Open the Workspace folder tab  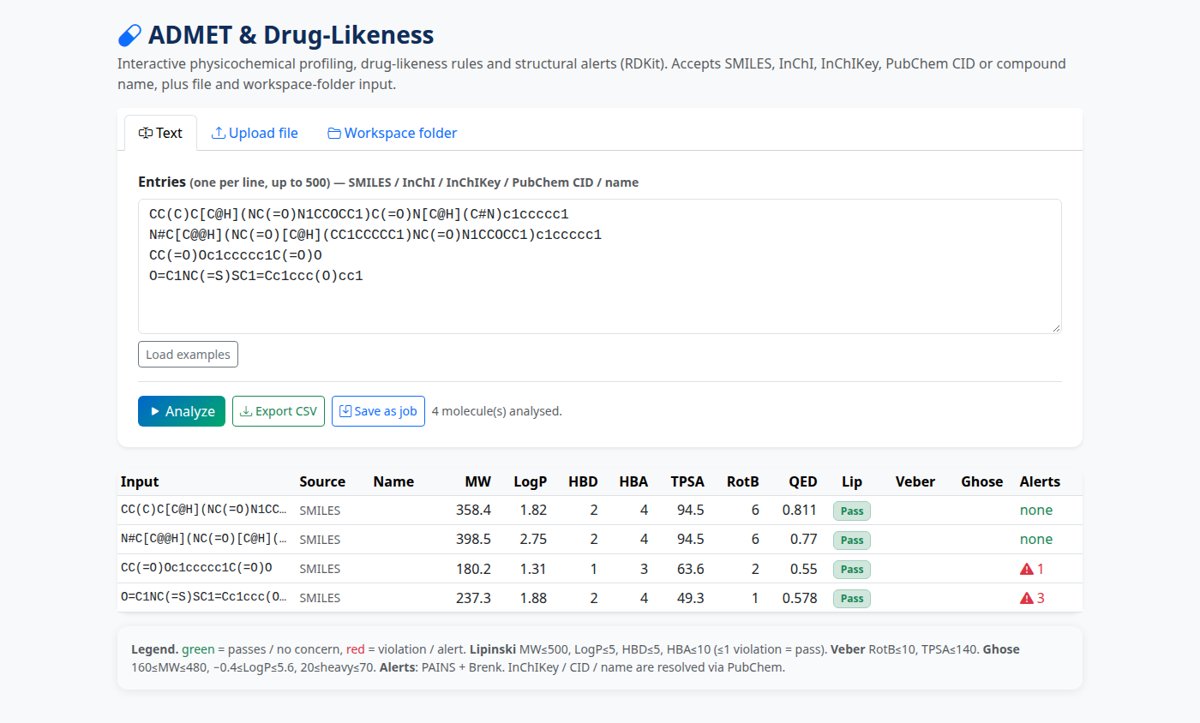[393, 133]
